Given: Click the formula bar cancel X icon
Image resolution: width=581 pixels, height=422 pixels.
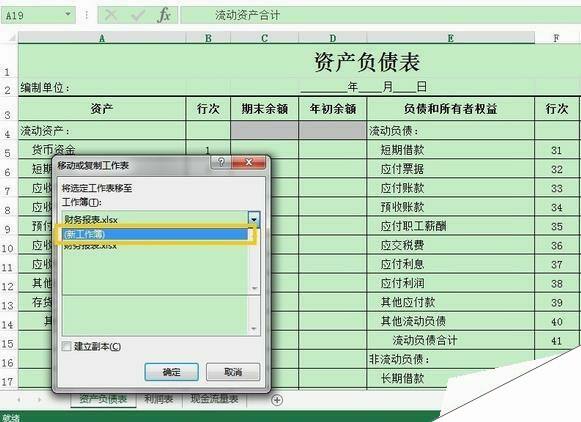Looking at the screenshot, I should pyautogui.click(x=111, y=15).
